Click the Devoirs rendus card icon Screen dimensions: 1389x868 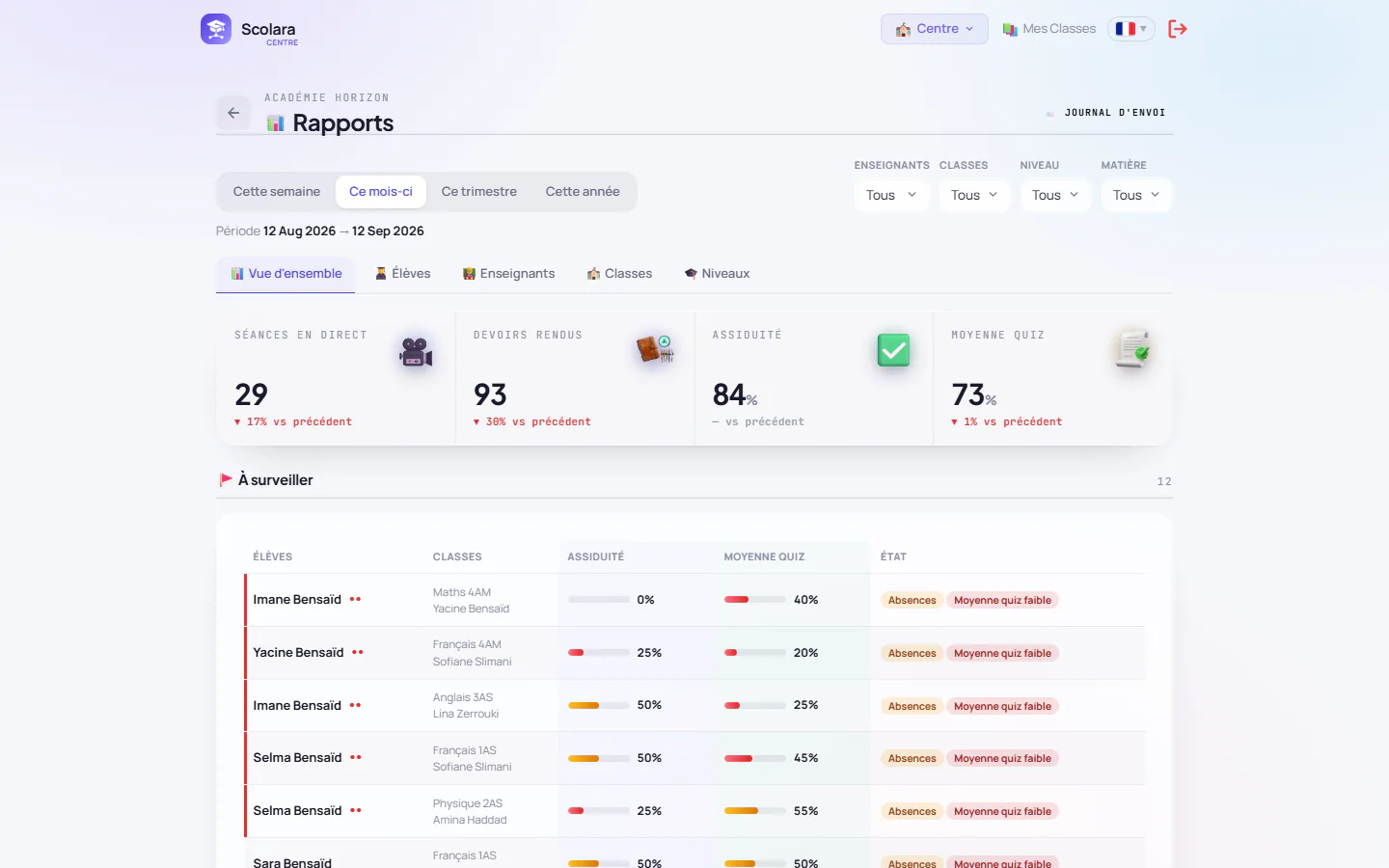coord(654,349)
